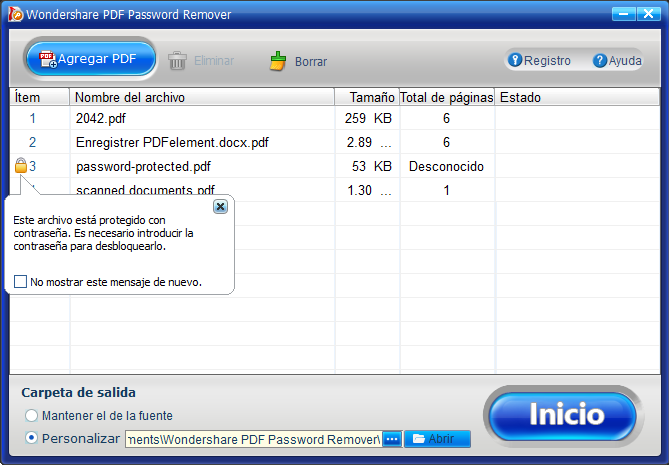The width and height of the screenshot is (669, 465).
Task: Click the 1.30 size cell
Action: click(x=368, y=190)
